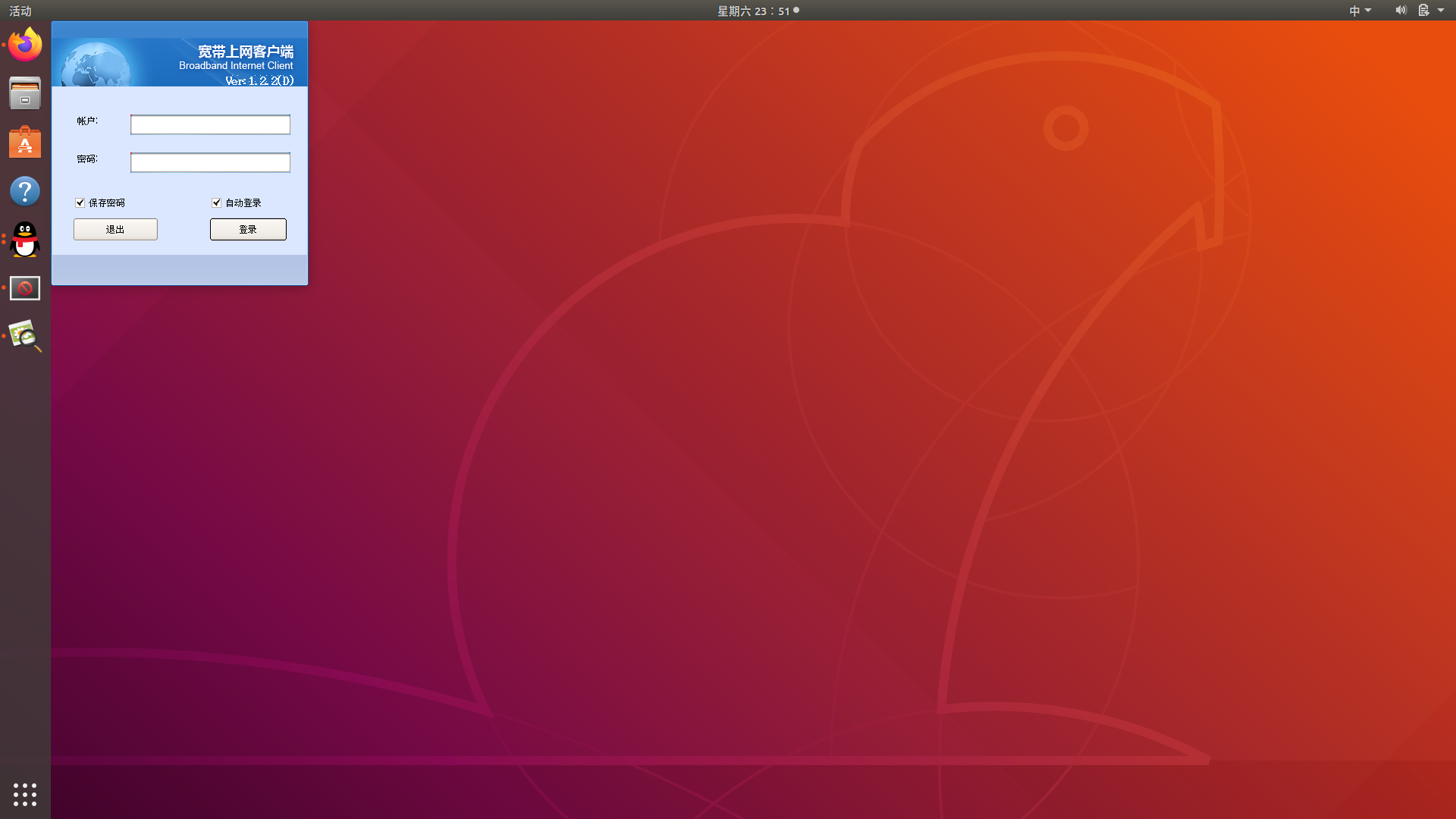Launch Firefox from the dock
This screenshot has height=819, width=1456.
[x=25, y=44]
